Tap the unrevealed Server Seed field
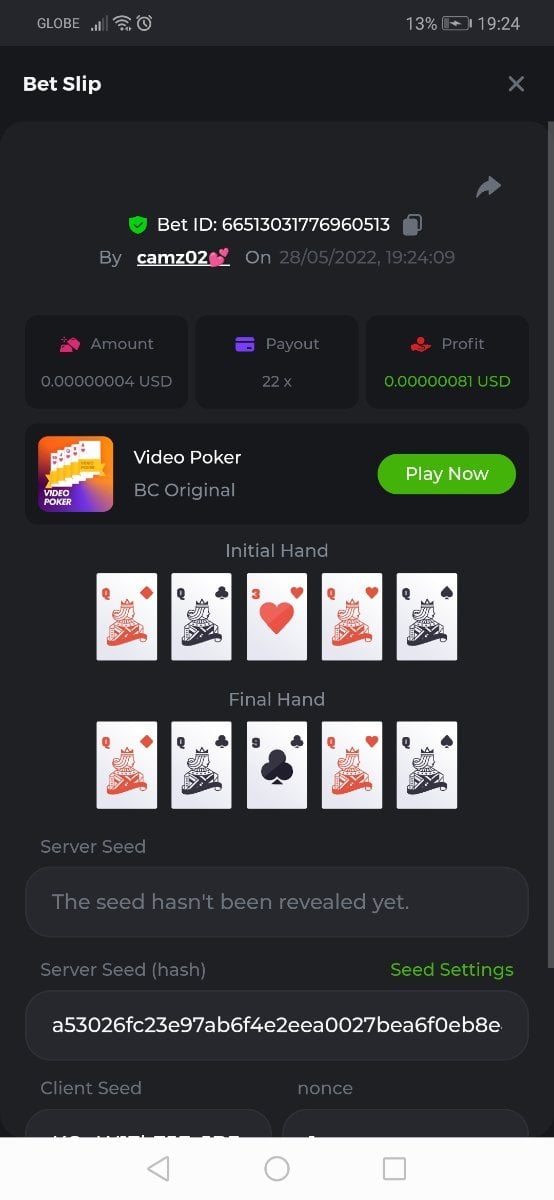Viewport: 554px width, 1200px height. click(x=277, y=902)
